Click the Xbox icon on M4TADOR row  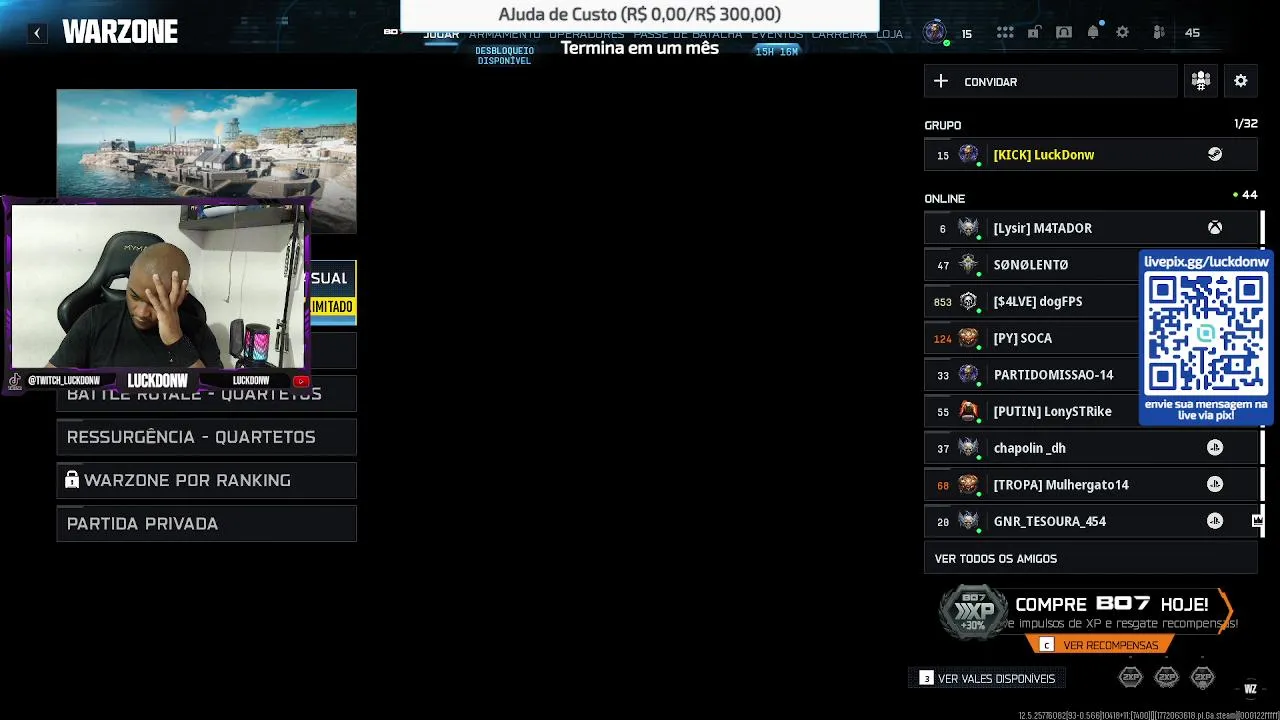[1215, 228]
